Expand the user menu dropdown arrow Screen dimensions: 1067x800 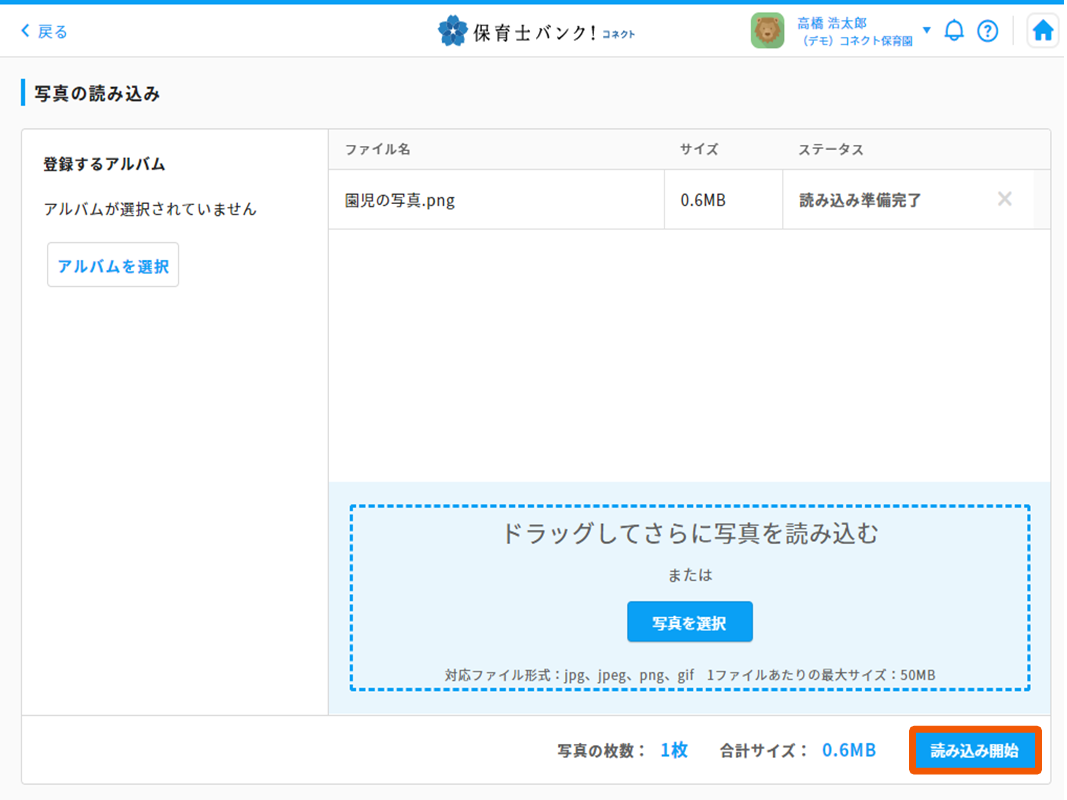(x=926, y=30)
